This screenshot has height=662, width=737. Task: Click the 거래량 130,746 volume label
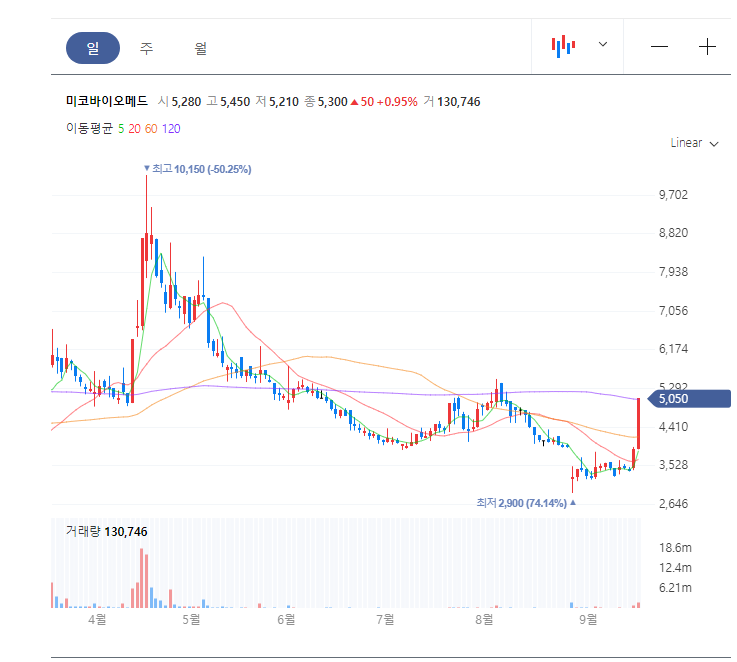pos(107,532)
